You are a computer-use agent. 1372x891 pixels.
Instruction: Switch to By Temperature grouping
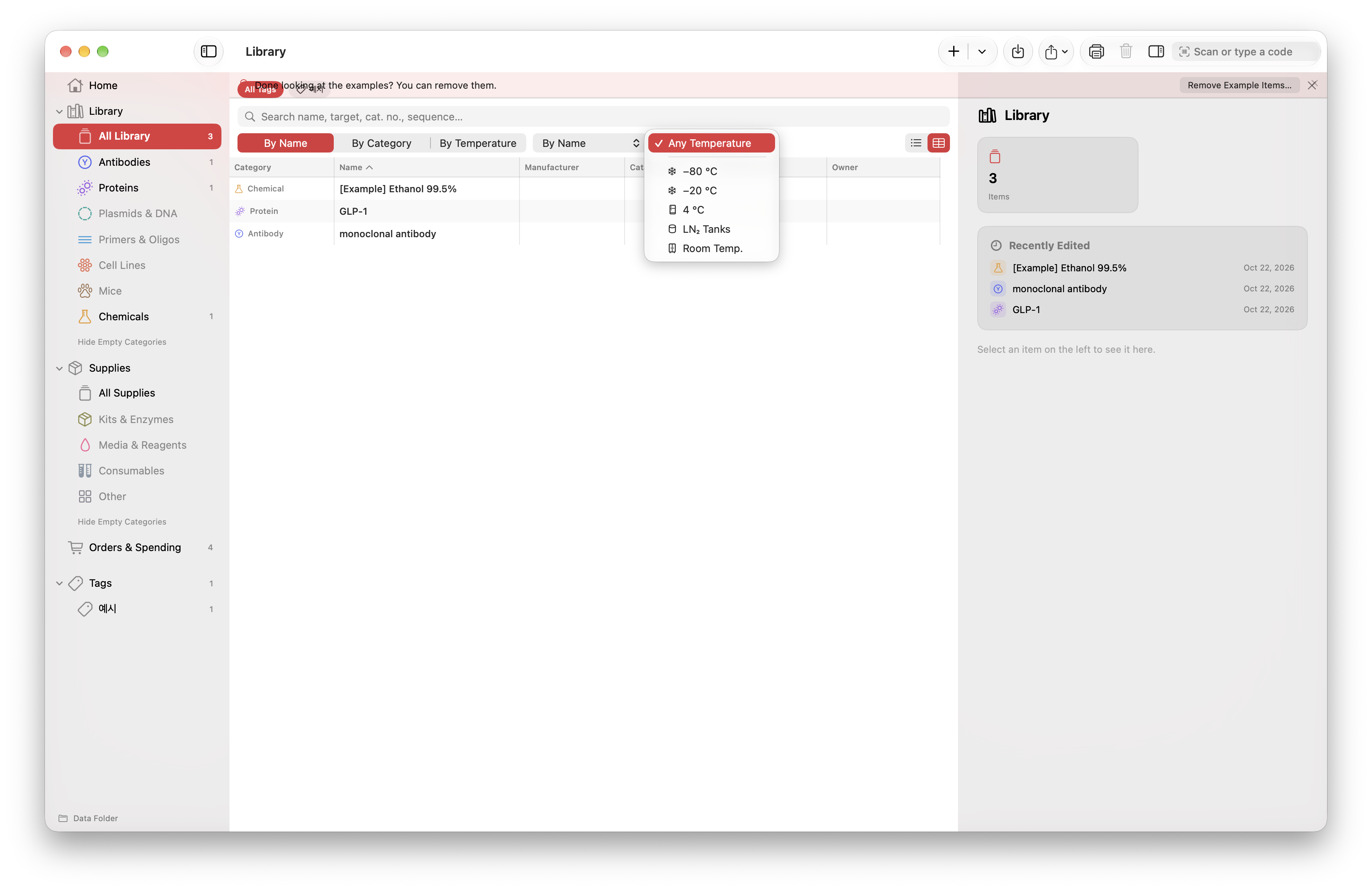(478, 143)
